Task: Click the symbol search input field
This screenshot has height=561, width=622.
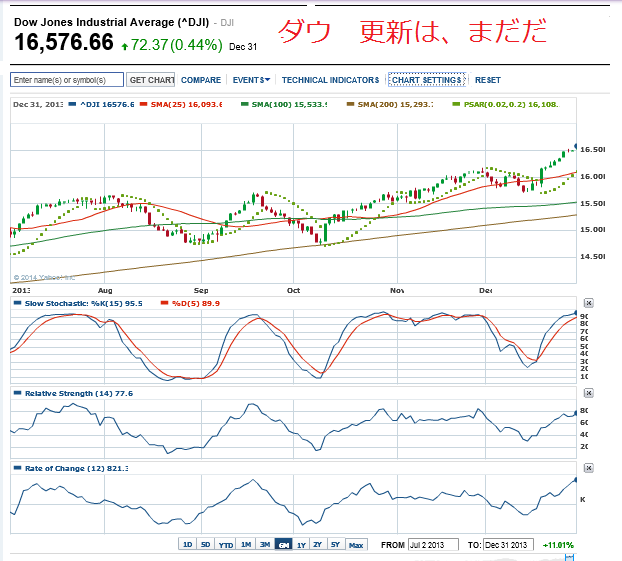Action: click(x=67, y=80)
